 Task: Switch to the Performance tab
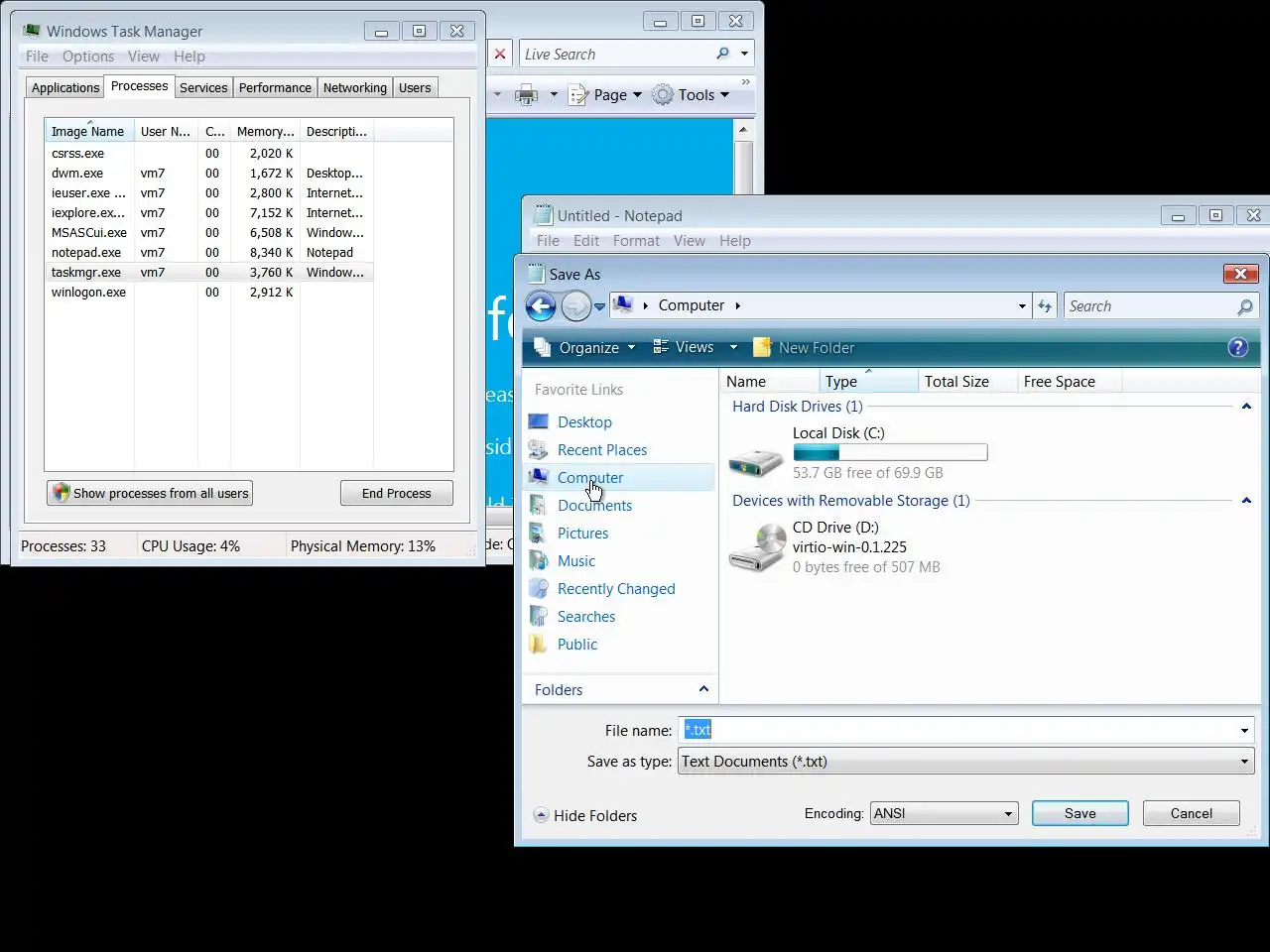275,88
